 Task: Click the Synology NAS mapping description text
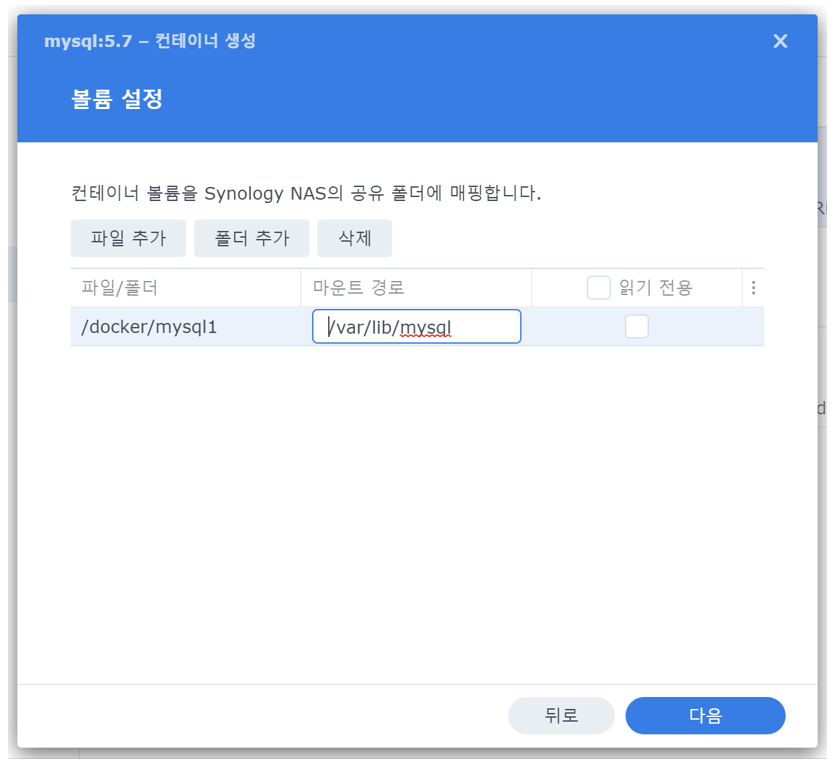coord(306,193)
